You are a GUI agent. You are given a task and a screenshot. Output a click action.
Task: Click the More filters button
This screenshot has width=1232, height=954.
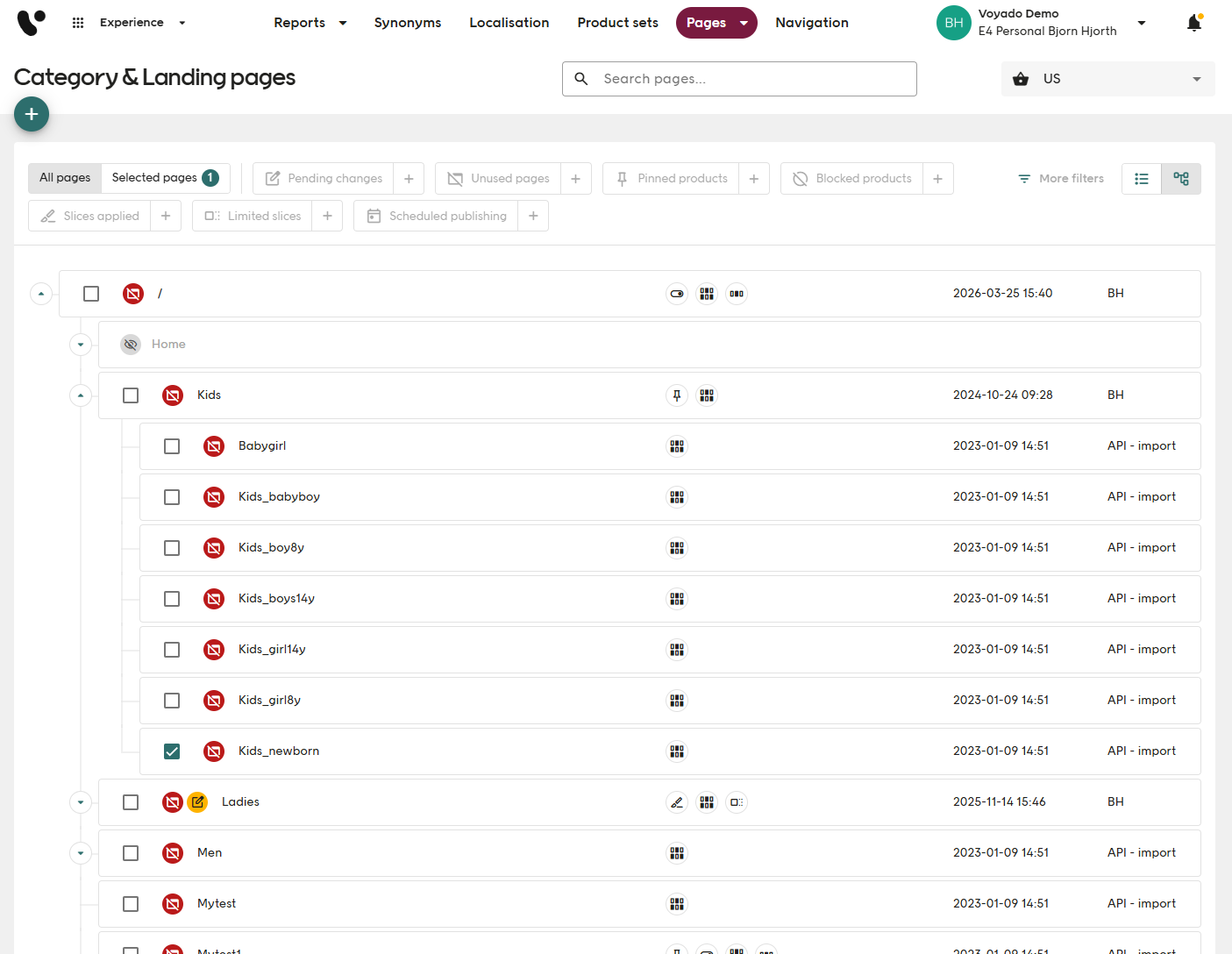click(x=1061, y=179)
